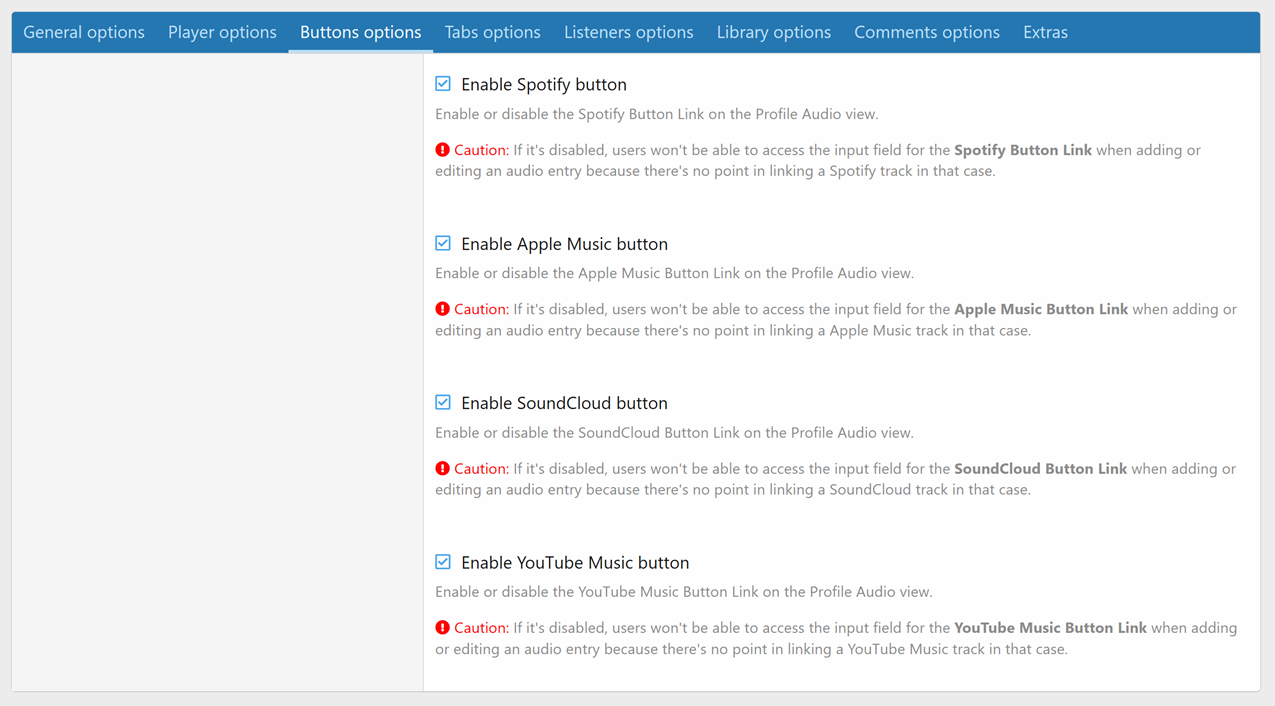This screenshot has width=1275, height=706.
Task: Click the caution icon in the YouTube Music section
Action: click(443, 627)
